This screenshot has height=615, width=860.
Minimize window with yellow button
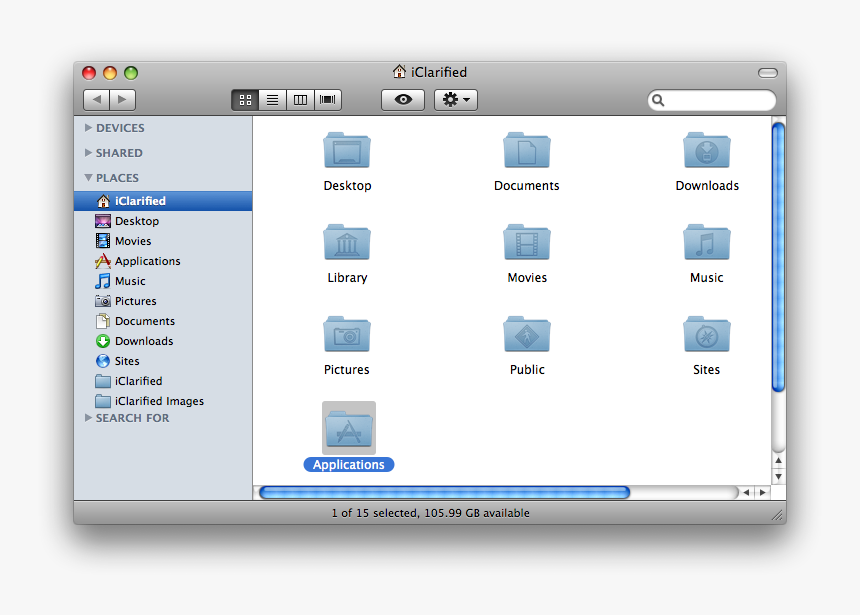click(110, 73)
